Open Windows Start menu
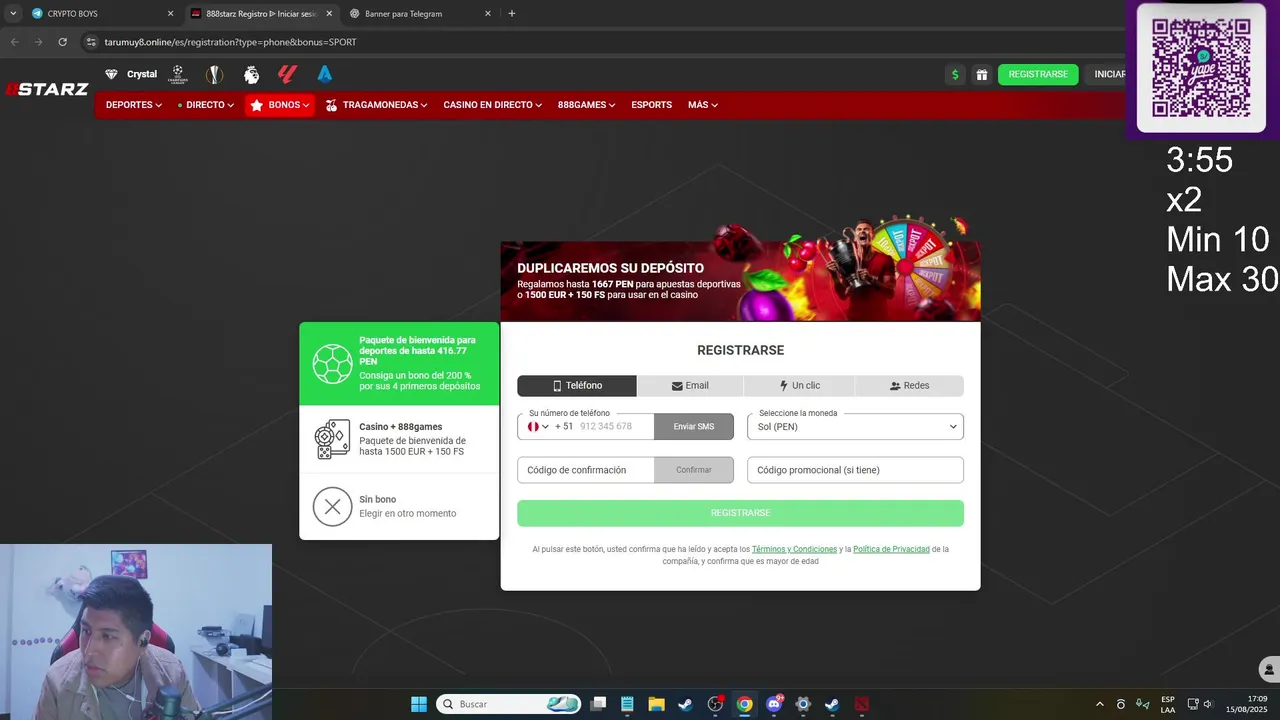This screenshot has width=1280, height=720. (x=419, y=704)
